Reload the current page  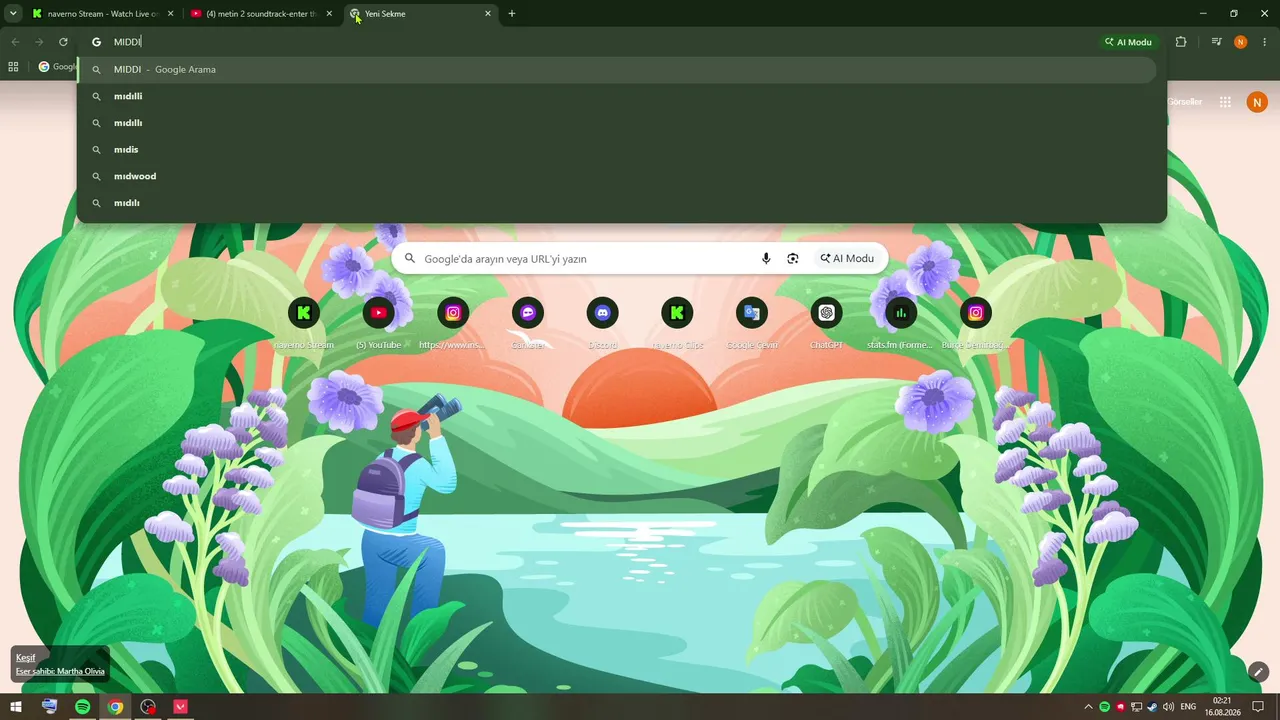coord(63,42)
